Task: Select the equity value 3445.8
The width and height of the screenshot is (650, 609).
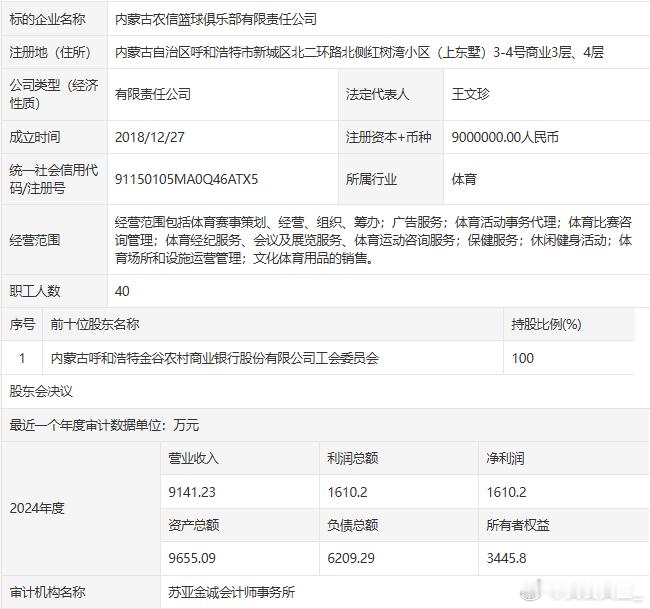Action: coord(507,558)
